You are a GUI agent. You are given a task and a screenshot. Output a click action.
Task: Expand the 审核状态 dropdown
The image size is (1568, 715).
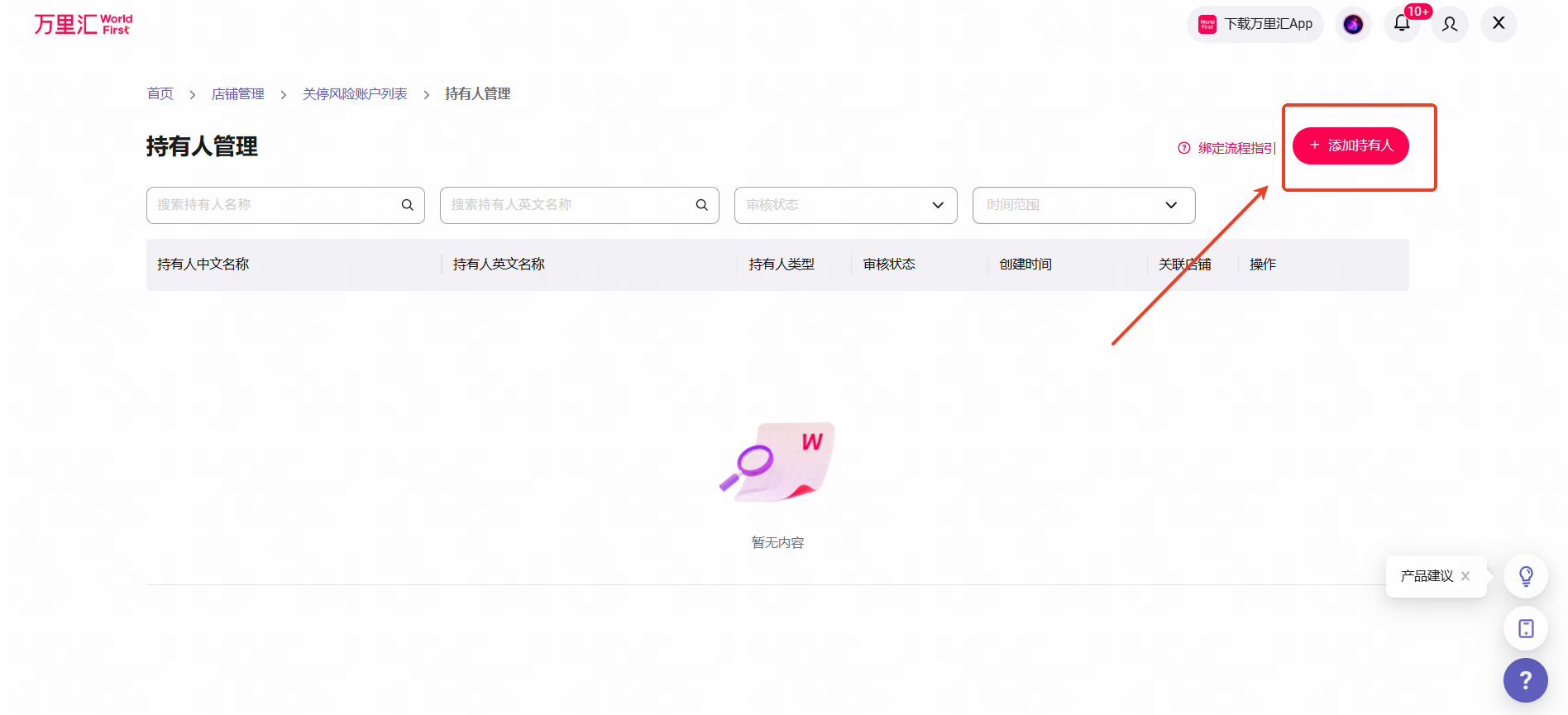(x=846, y=205)
